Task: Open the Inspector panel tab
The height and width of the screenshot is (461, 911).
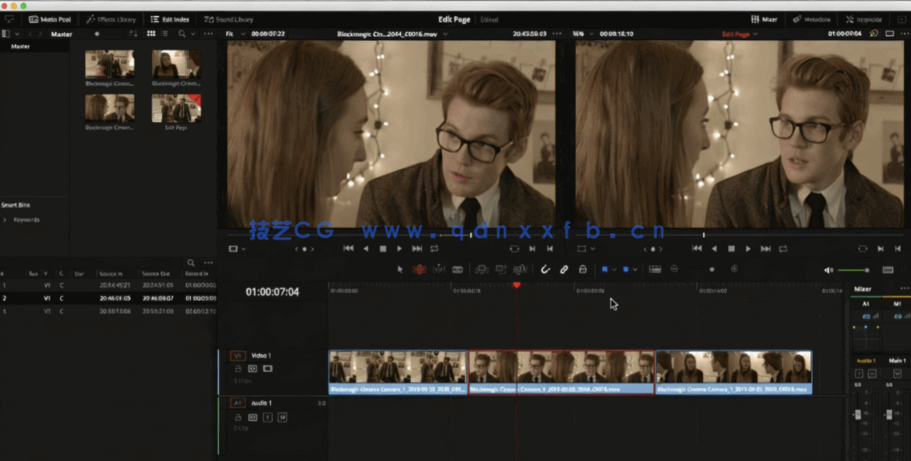Action: (x=866, y=19)
